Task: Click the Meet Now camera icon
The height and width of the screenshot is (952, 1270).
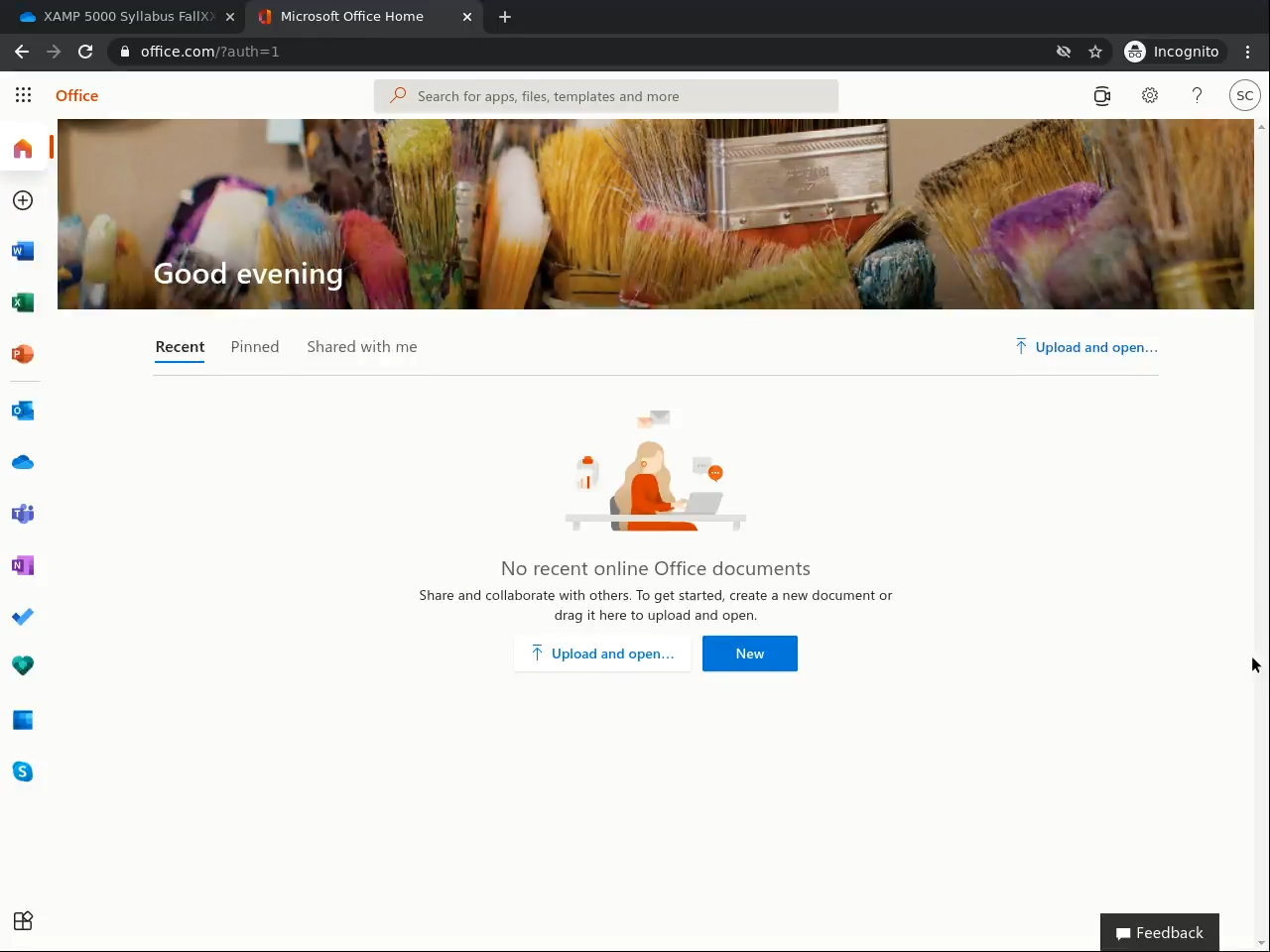Action: (x=1102, y=96)
